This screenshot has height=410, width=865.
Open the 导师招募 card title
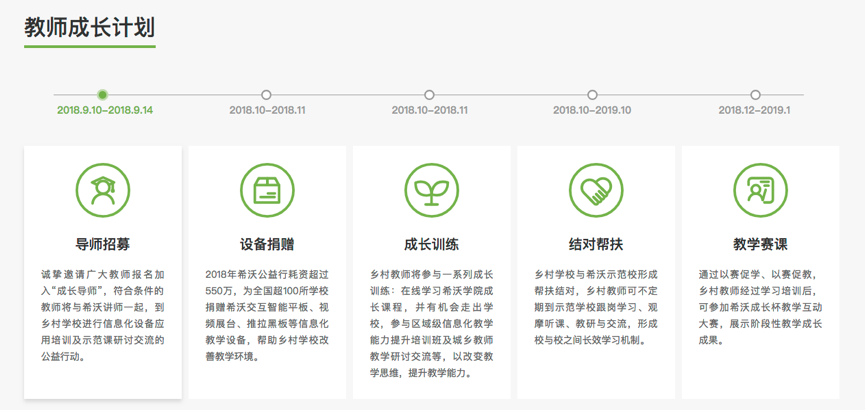click(x=103, y=243)
